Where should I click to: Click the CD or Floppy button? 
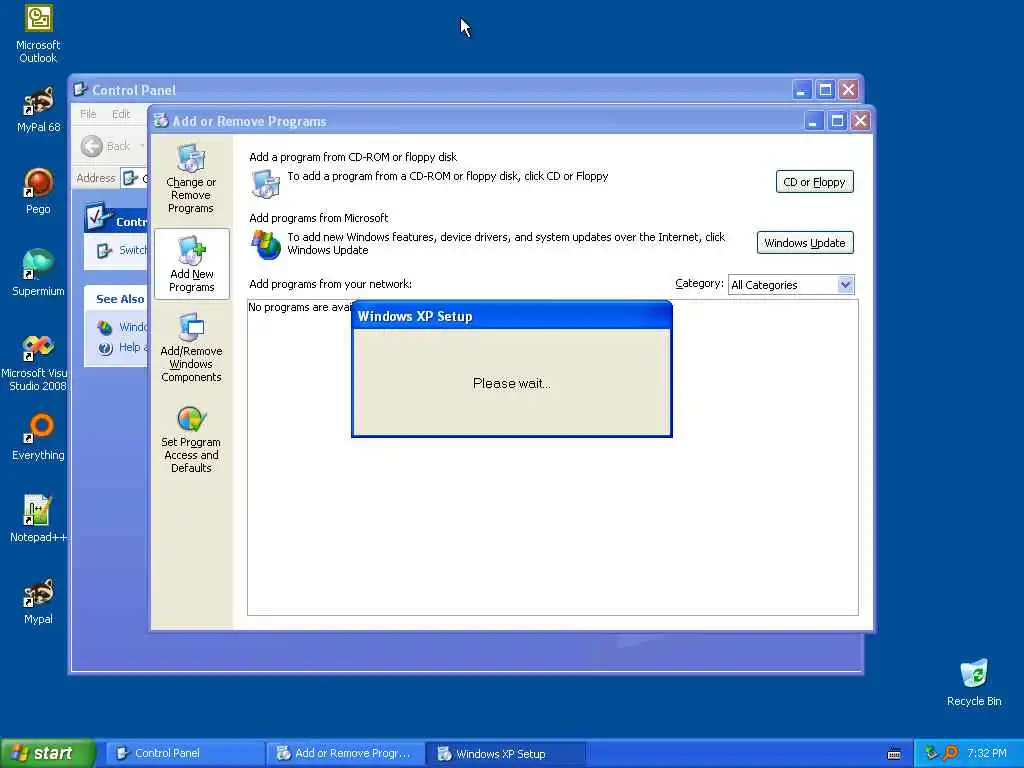pos(814,182)
